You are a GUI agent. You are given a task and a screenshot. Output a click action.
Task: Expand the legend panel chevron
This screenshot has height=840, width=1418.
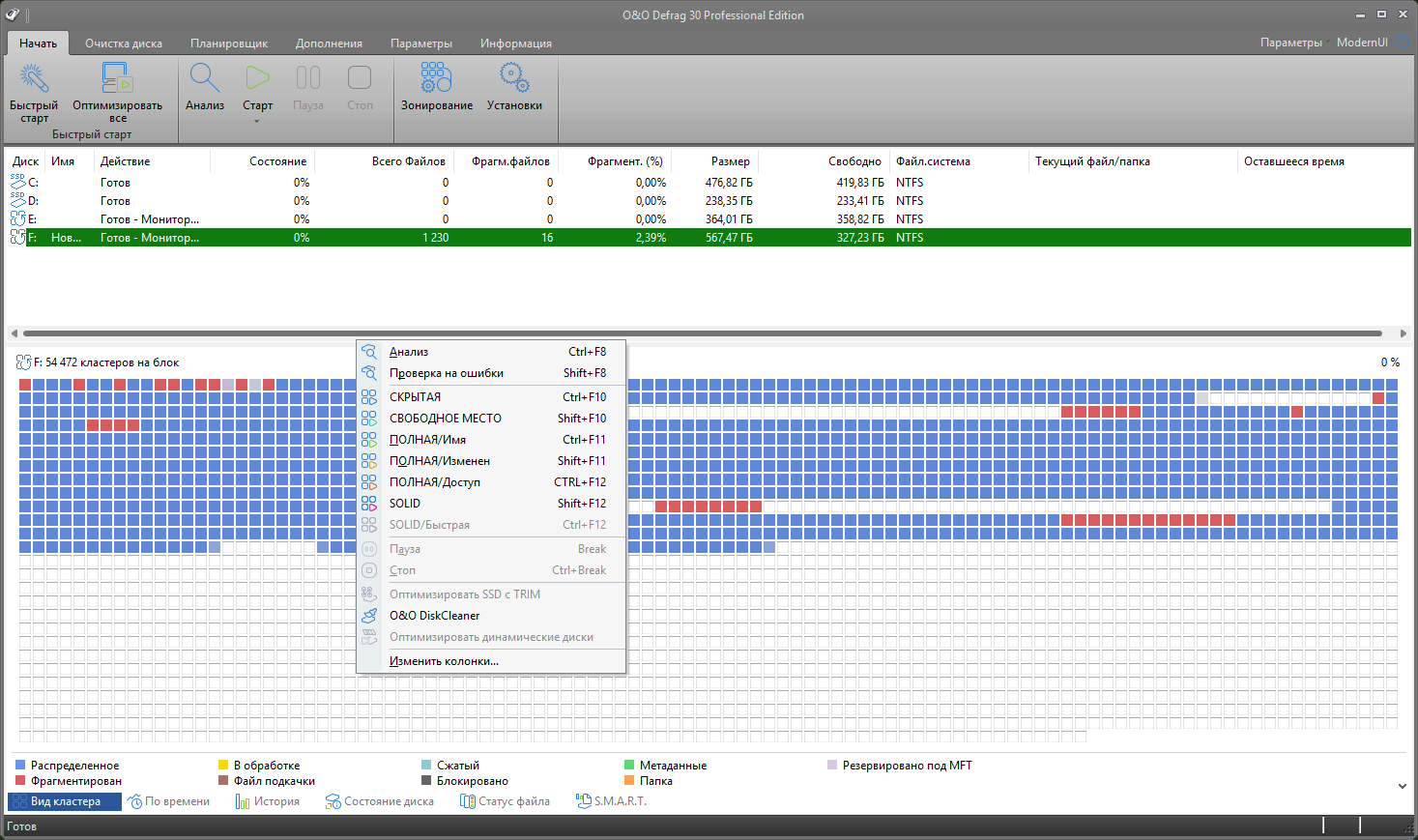click(1402, 786)
